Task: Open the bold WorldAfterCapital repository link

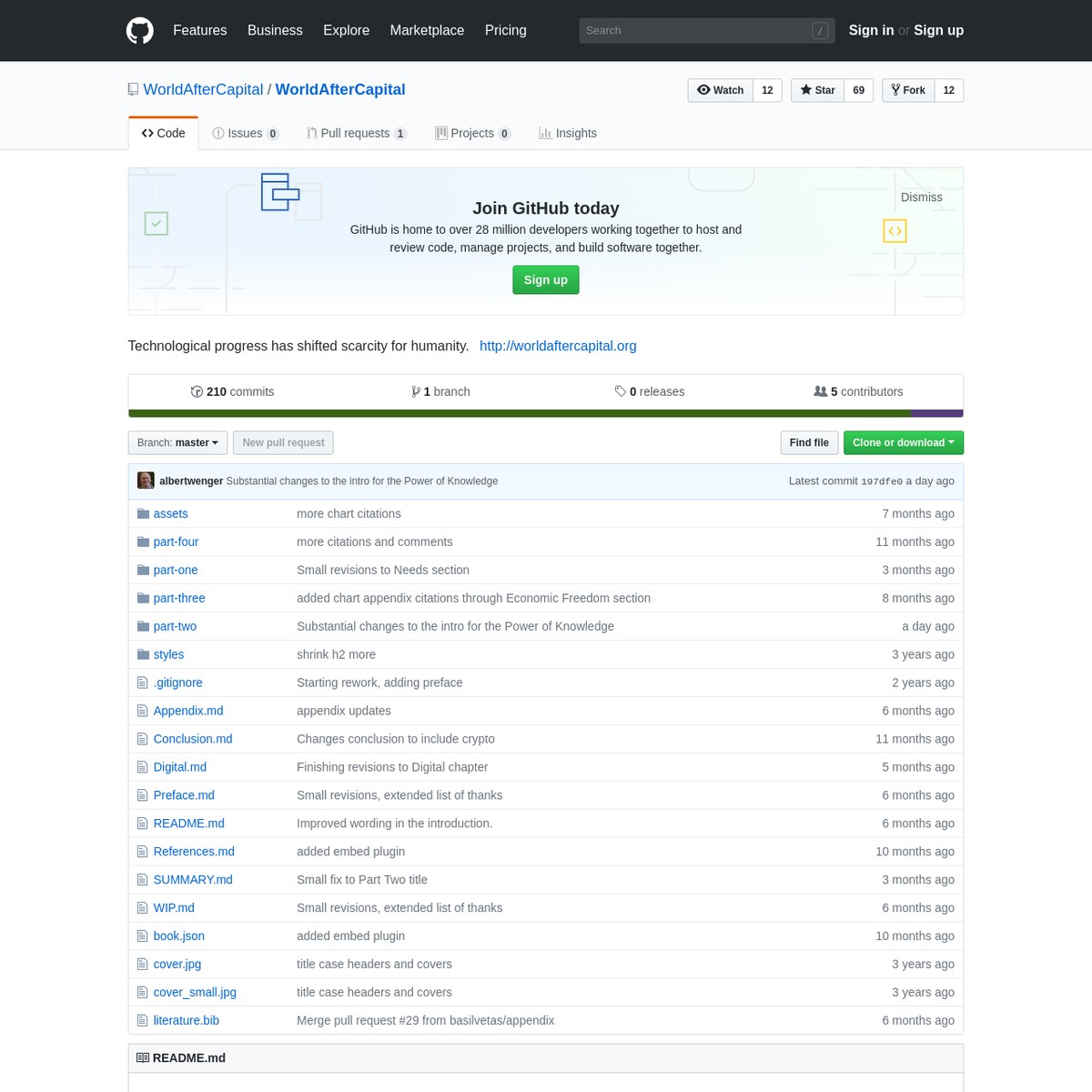Action: coord(340,89)
